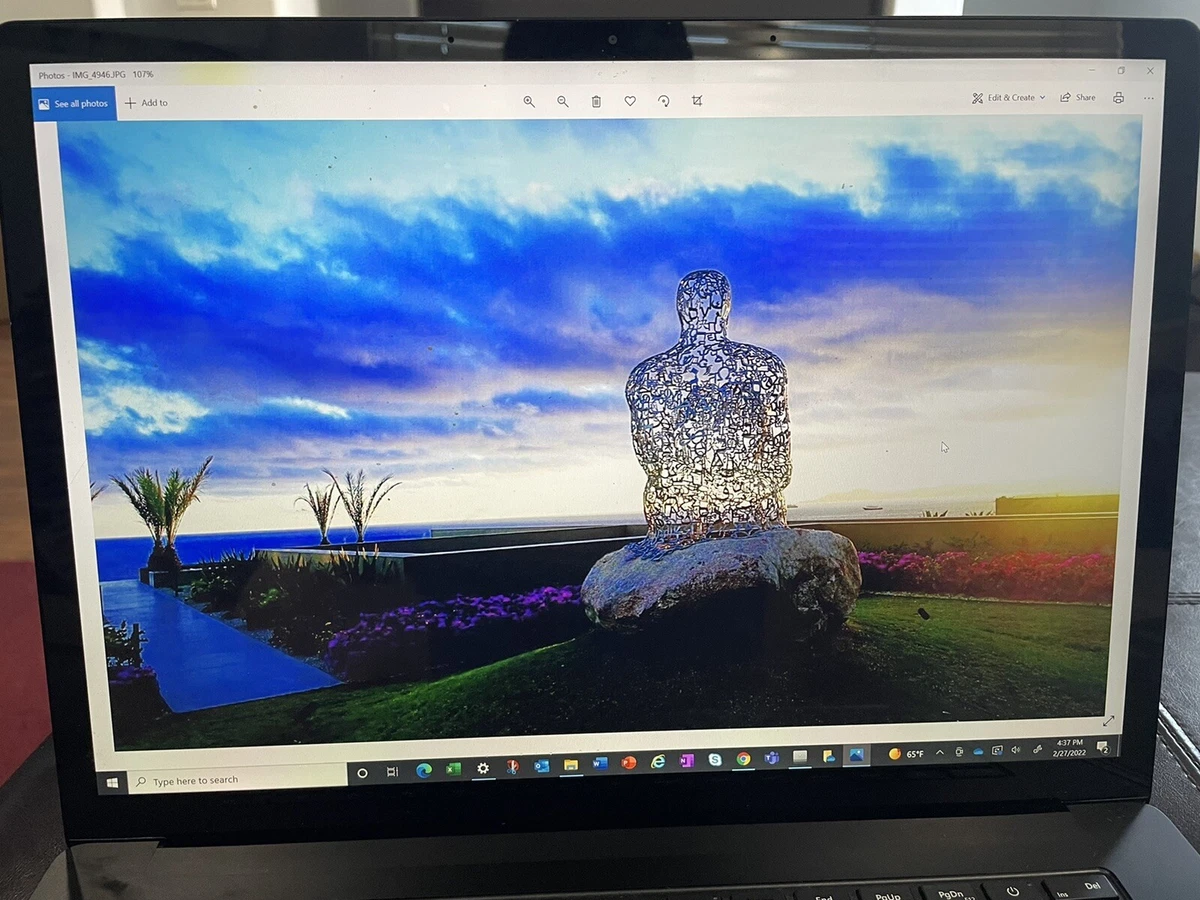Screen dimensions: 1200x900
Task: Open PowerPoint from the taskbar
Action: click(629, 763)
